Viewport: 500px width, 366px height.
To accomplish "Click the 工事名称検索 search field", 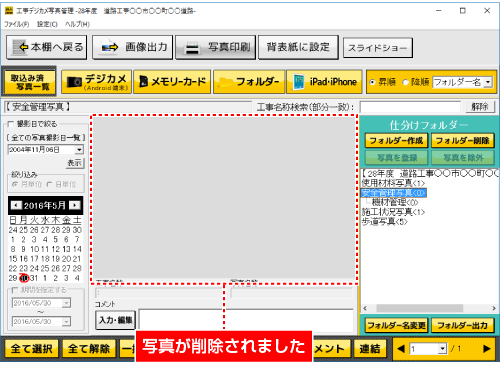I will 410,107.
